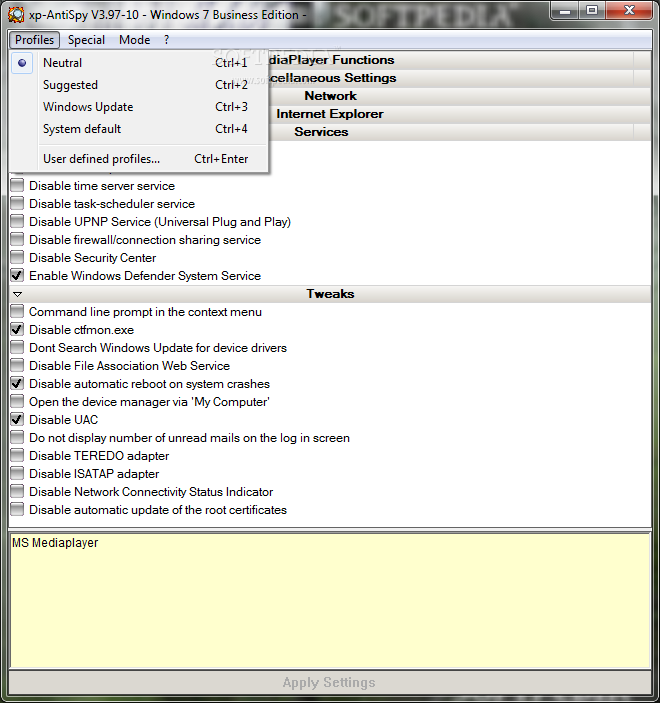660x703 pixels.
Task: Choose the System default profile
Action: click(x=139, y=129)
